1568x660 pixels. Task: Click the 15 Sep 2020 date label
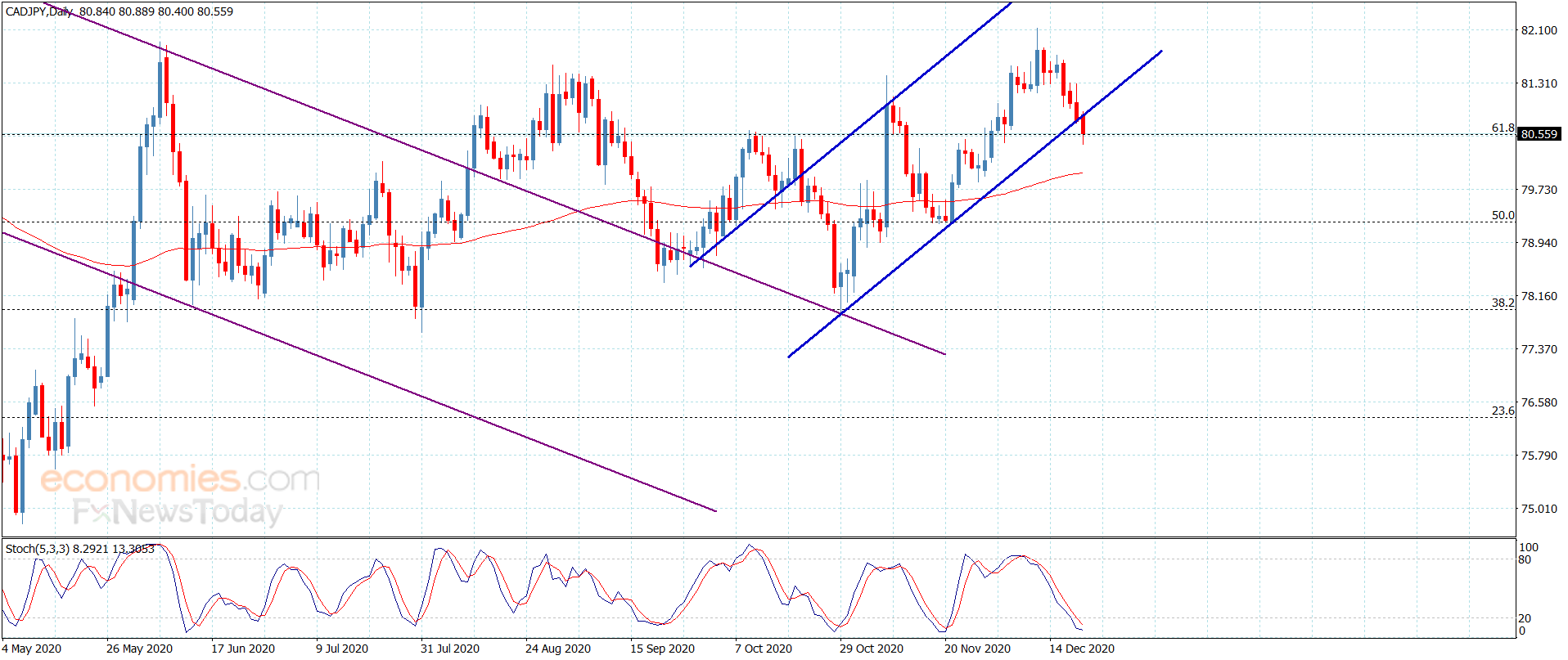point(662,649)
